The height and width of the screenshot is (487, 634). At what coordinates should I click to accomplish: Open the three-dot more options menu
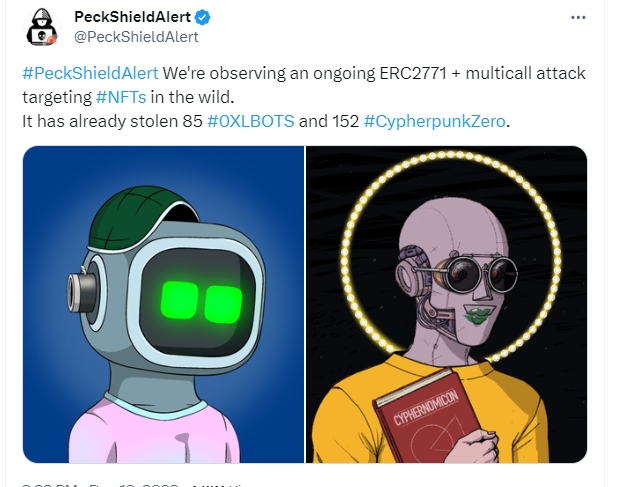click(x=578, y=17)
